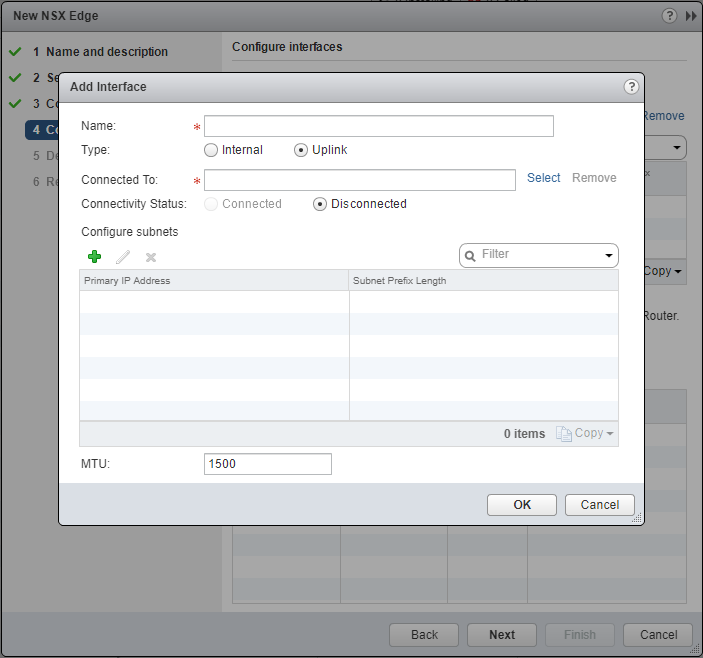
Task: Choose Disconnected connectivity status
Action: pyautogui.click(x=320, y=204)
